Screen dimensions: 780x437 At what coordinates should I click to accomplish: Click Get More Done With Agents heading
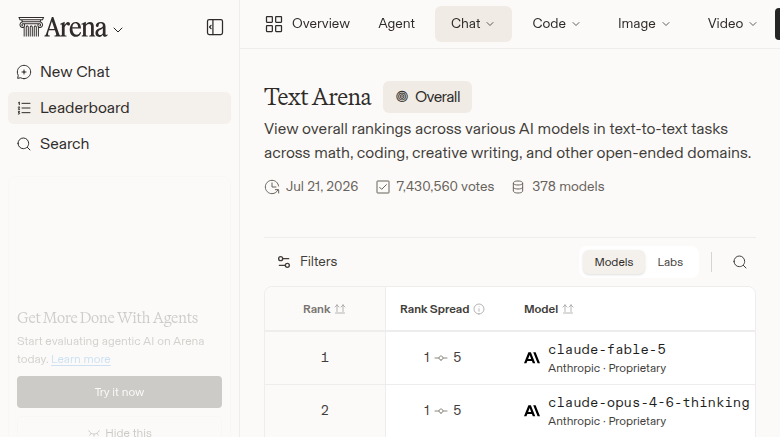coord(107,318)
